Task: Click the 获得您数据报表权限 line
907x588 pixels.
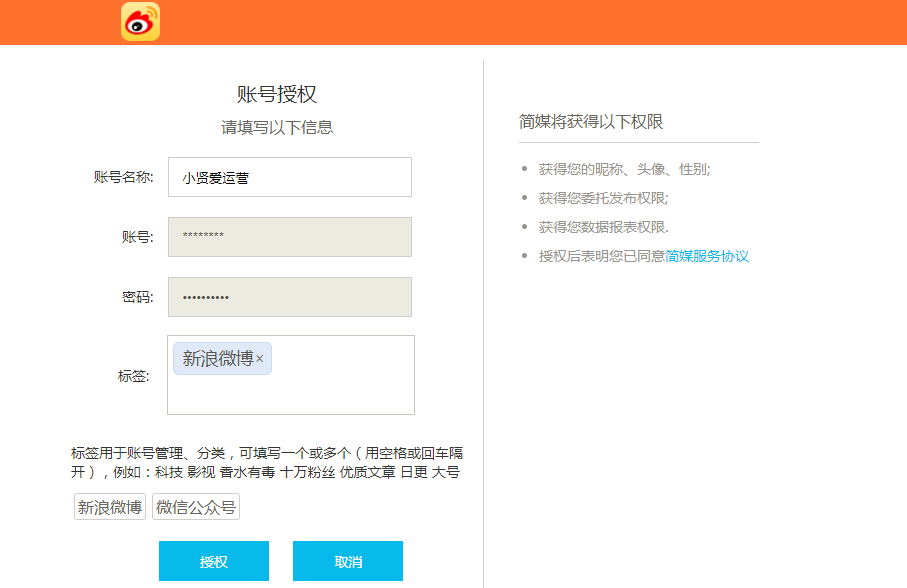Action: pyautogui.click(x=603, y=227)
